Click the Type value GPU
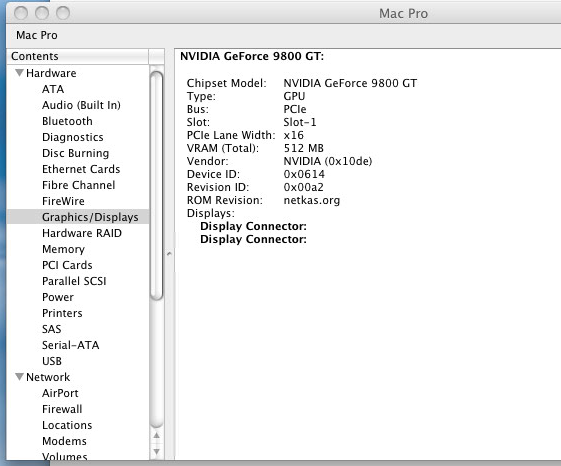Screen dimensions: 561x466 [294, 96]
